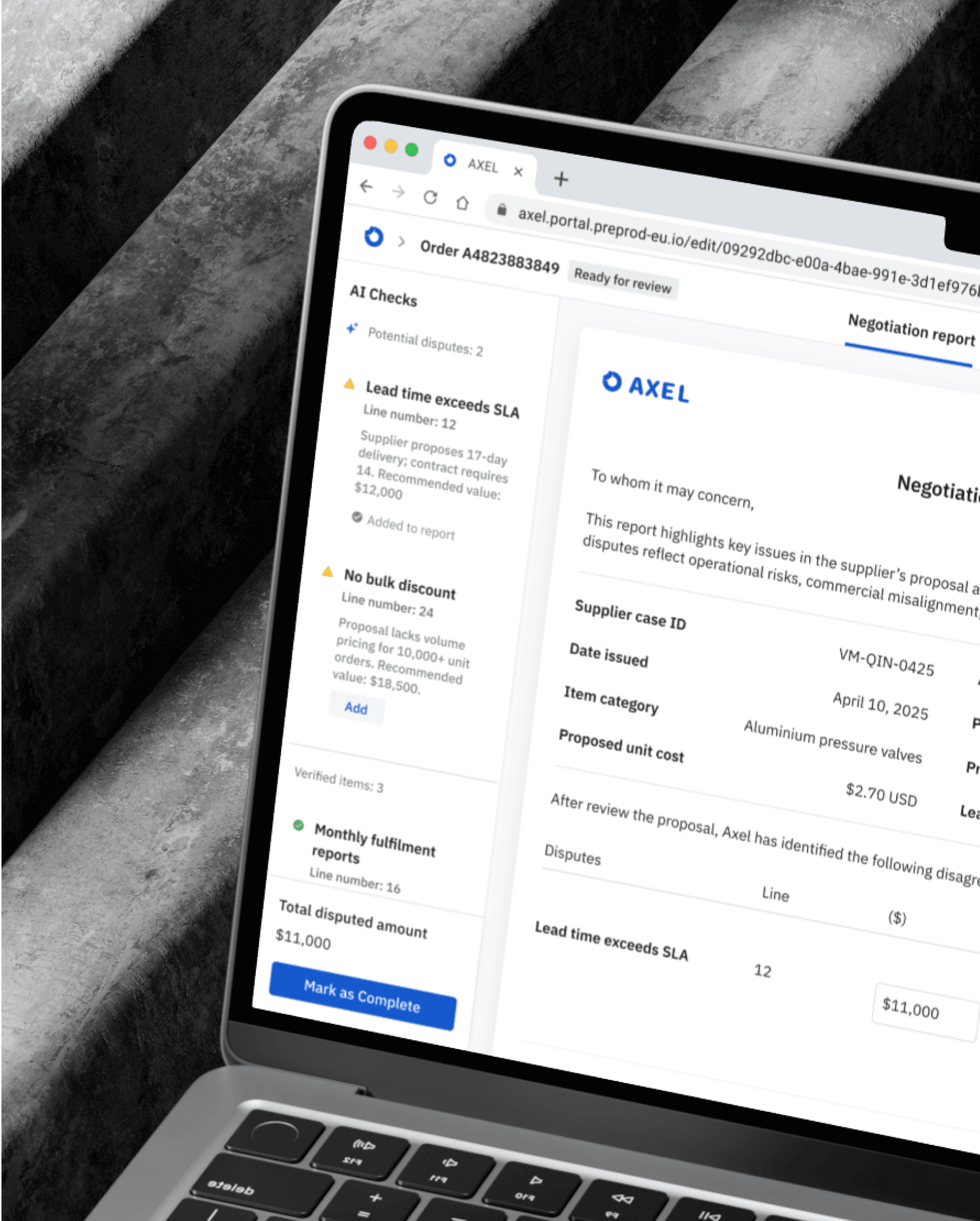The width and height of the screenshot is (980, 1221).
Task: Open the Monthly fulfilment reports item
Action: pyautogui.click(x=374, y=843)
